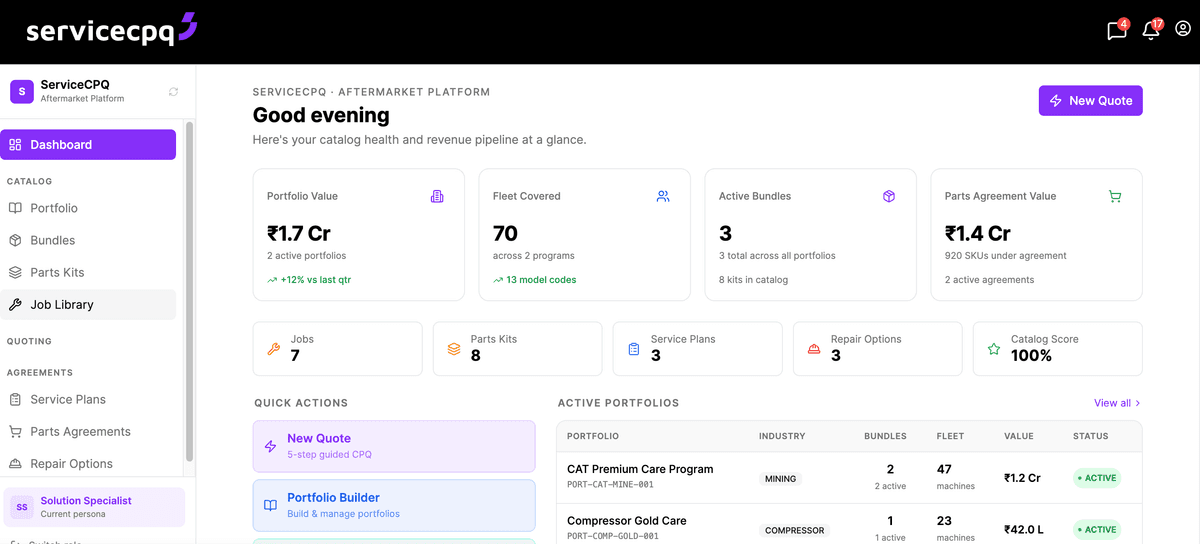Click the 47 machines fleet cell
The image size is (1200, 544).
point(955,477)
